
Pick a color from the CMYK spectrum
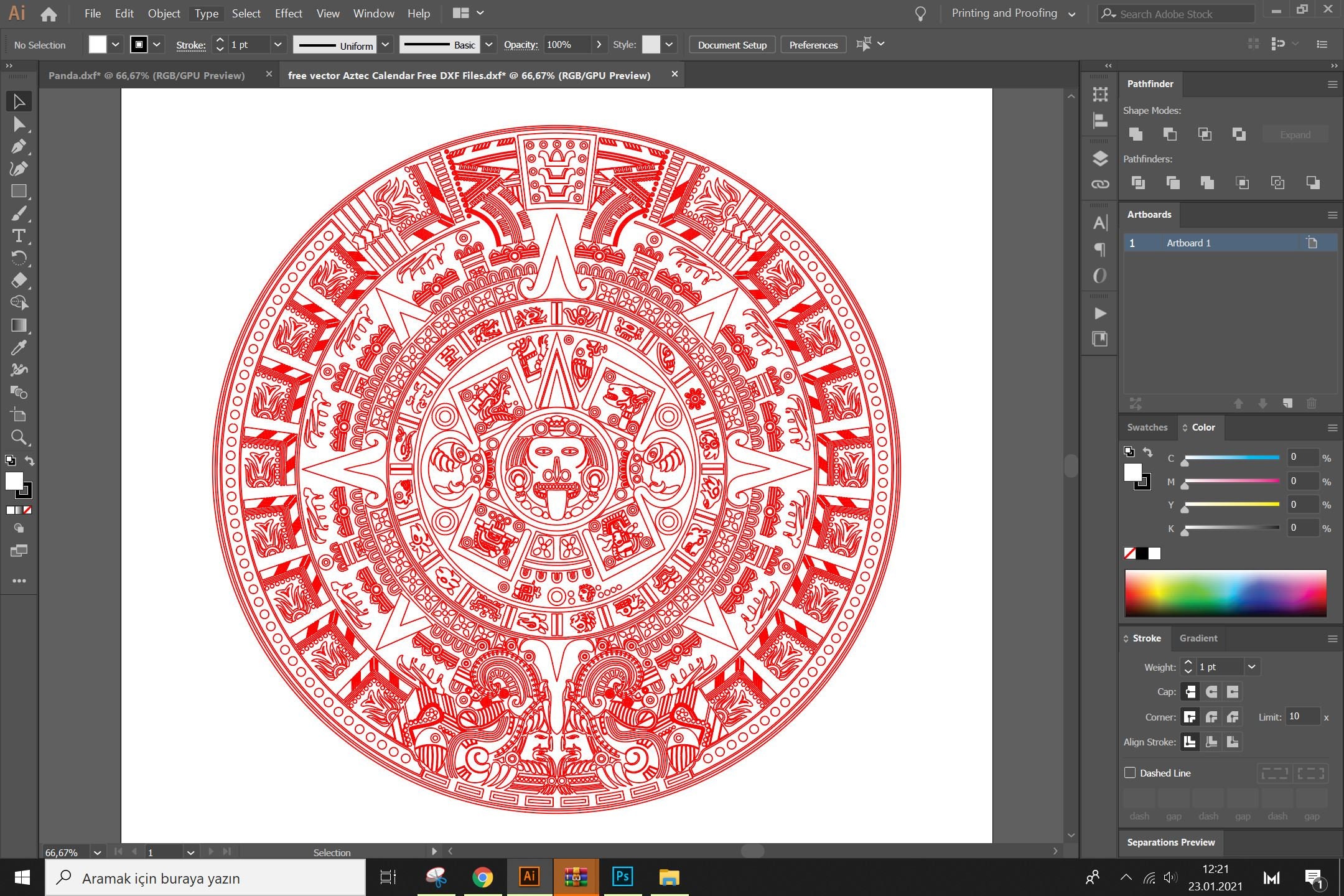point(1225,592)
